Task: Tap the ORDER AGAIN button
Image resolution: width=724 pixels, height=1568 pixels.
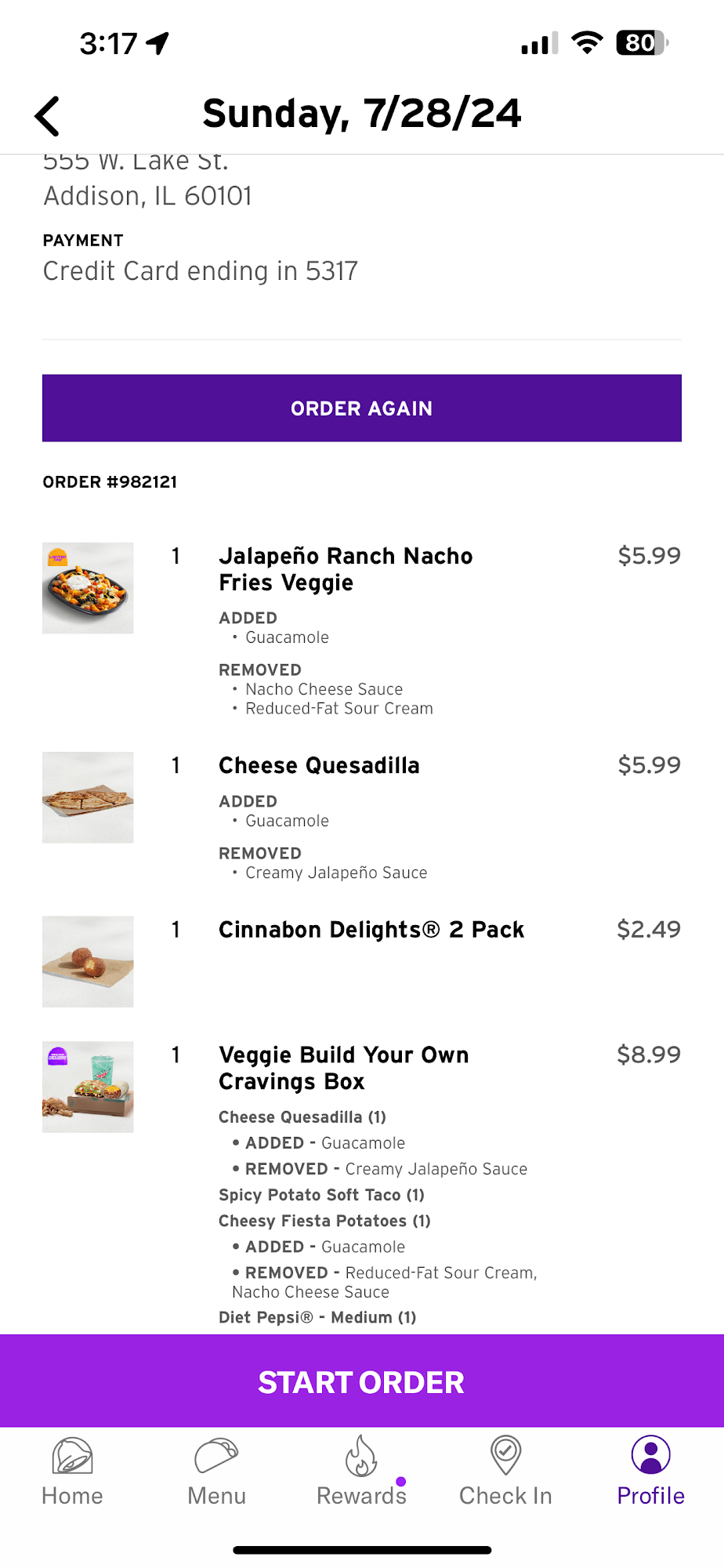Action: pos(362,408)
